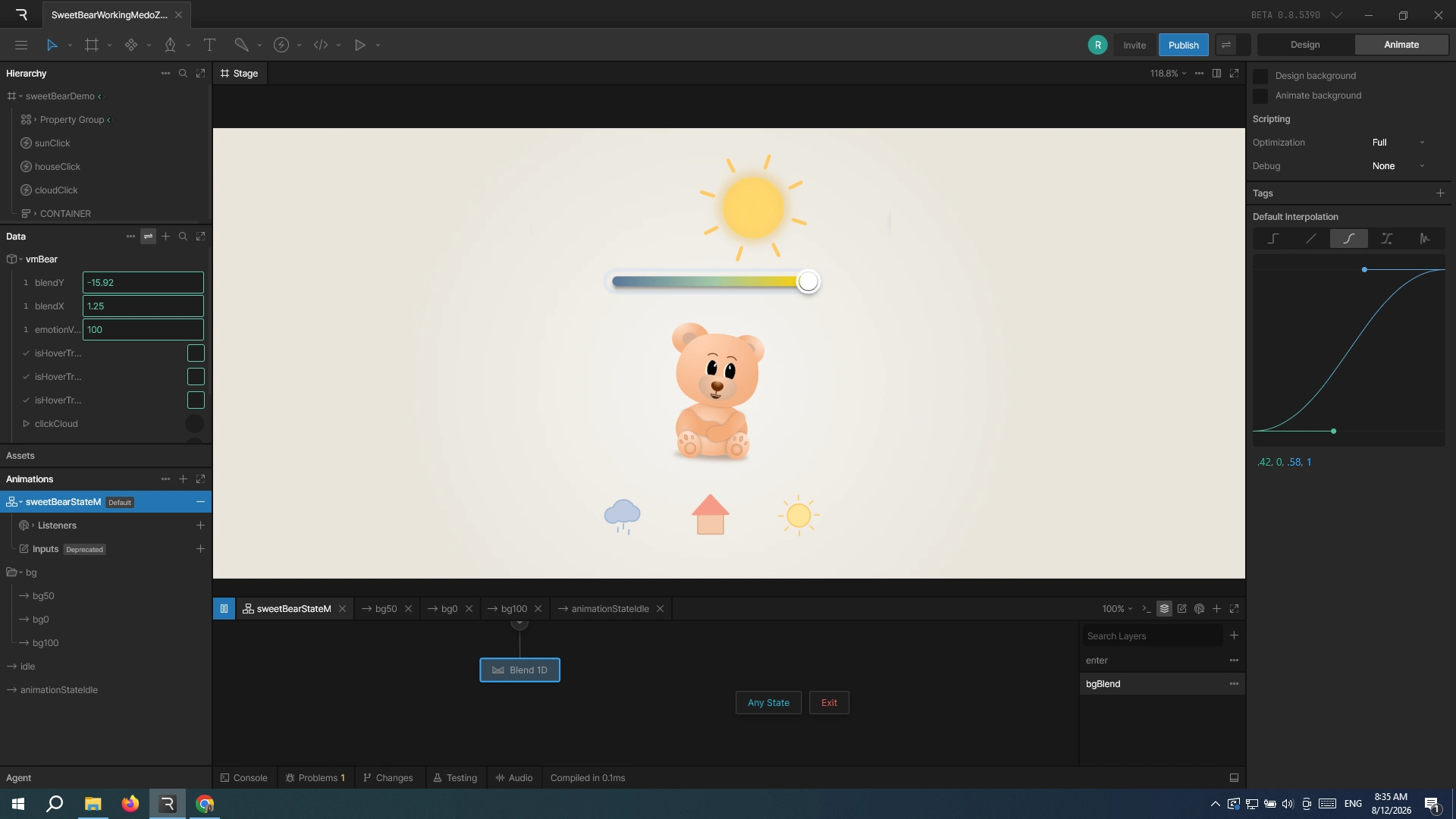1456x819 pixels.
Task: Search in the Data panel
Action: pos(183,237)
